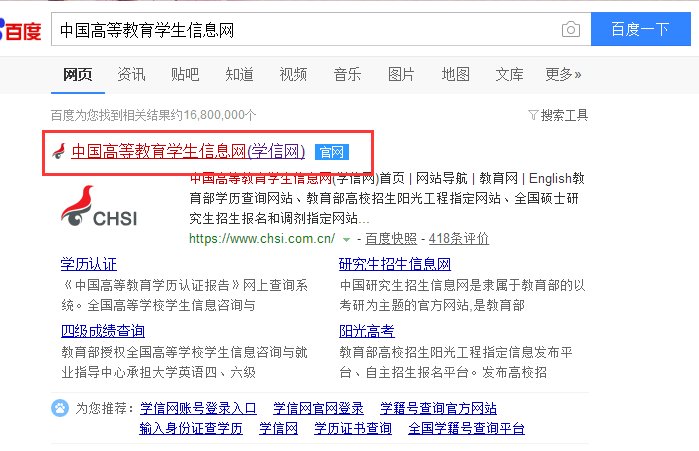Open the 百度快照 link
The image size is (699, 451).
point(391,238)
